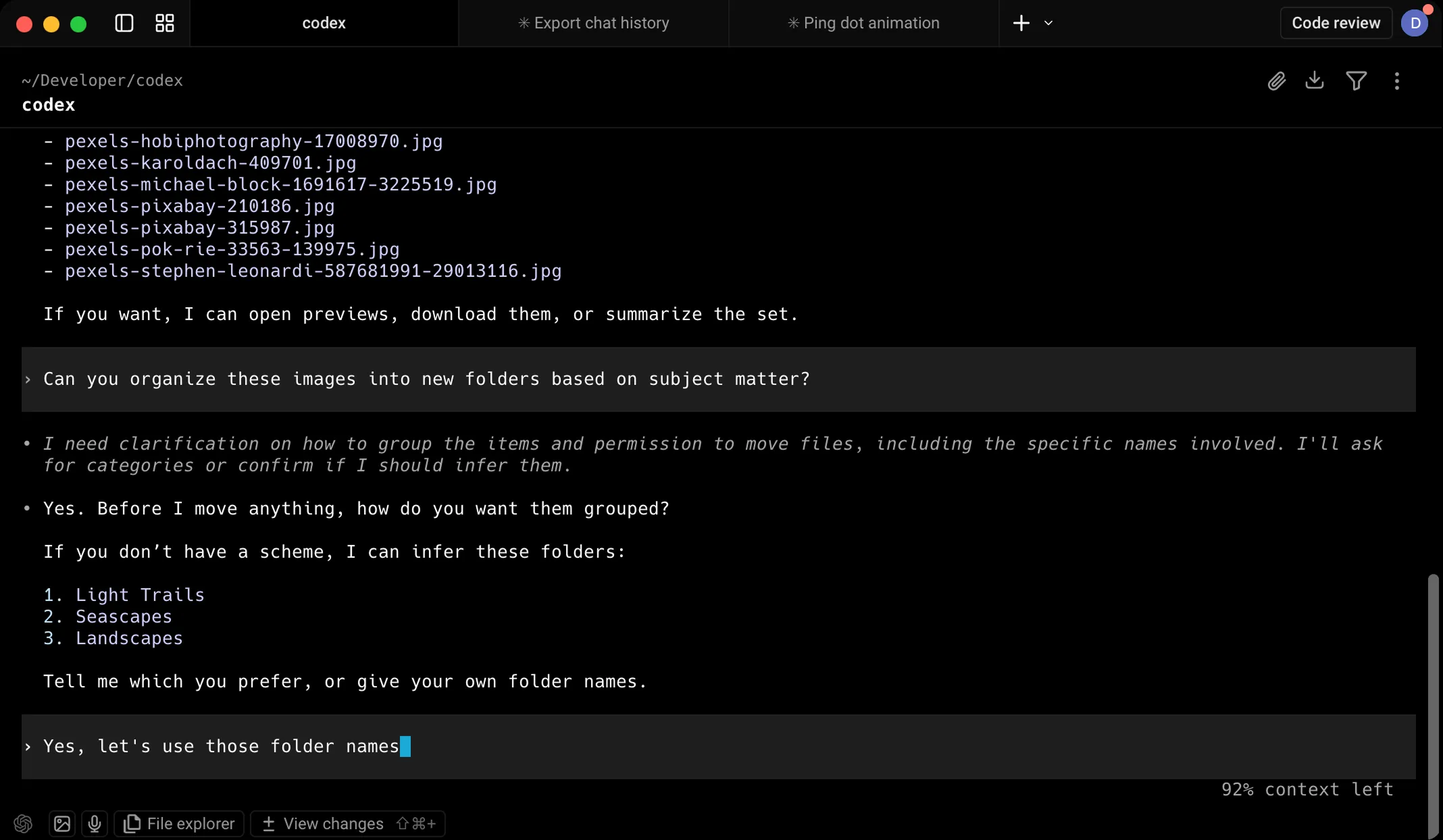Expand the 'Yes, let's use those folder names' entry
Viewport: 1443px width, 840px height.
pos(28,747)
